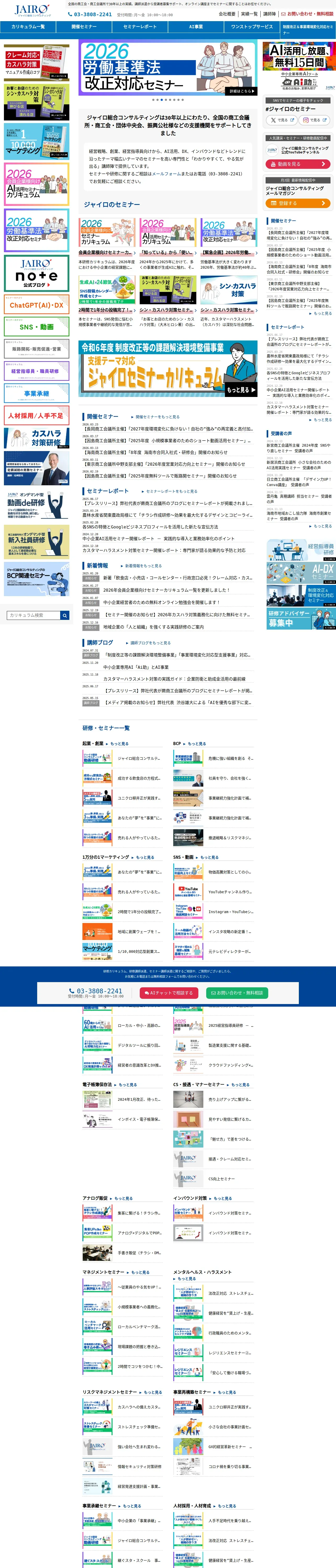The image size is (336, 1568).
Task: Click the phone icon in the top header
Action: coord(70,14)
